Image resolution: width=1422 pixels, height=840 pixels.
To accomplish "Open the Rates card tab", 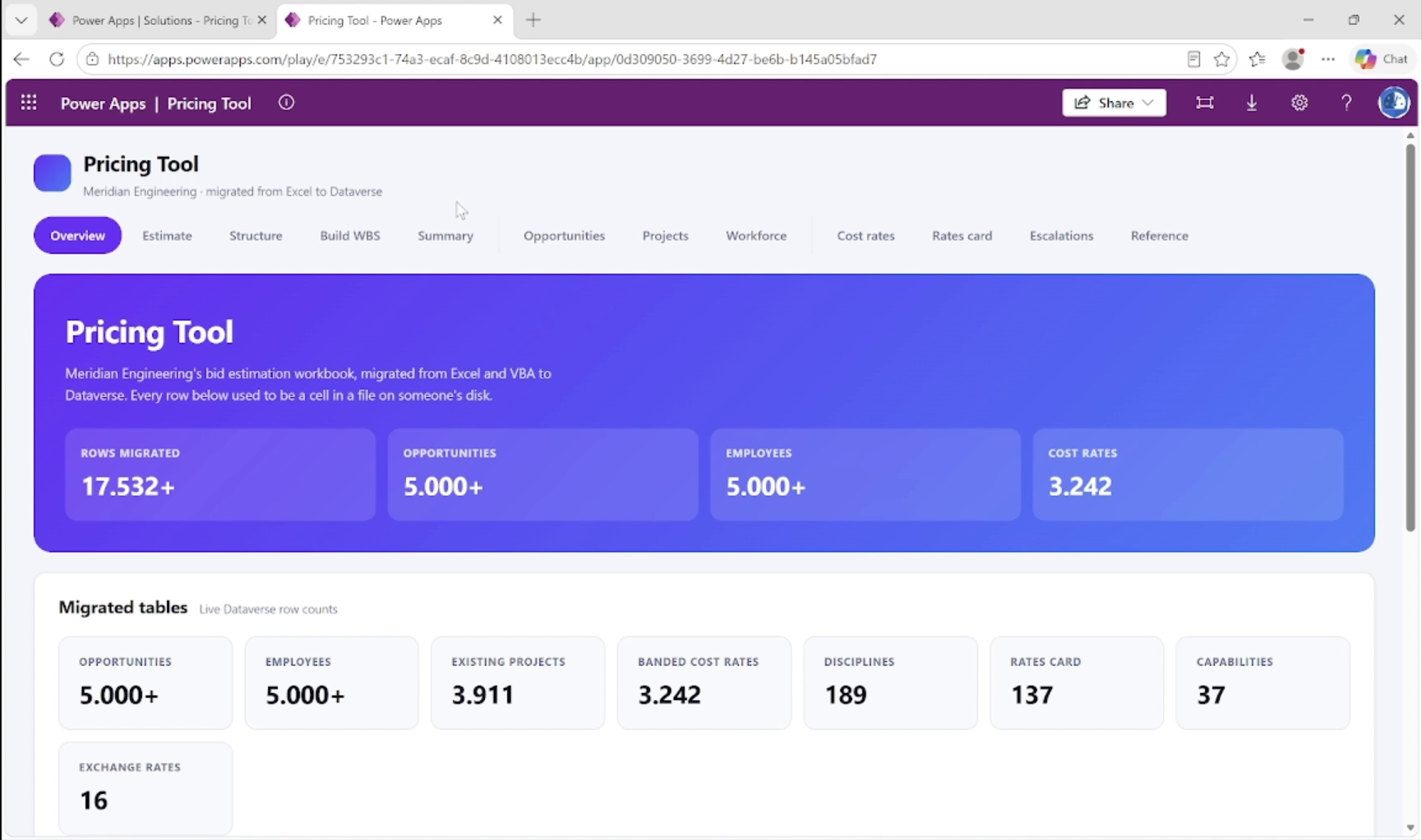I will tap(962, 235).
